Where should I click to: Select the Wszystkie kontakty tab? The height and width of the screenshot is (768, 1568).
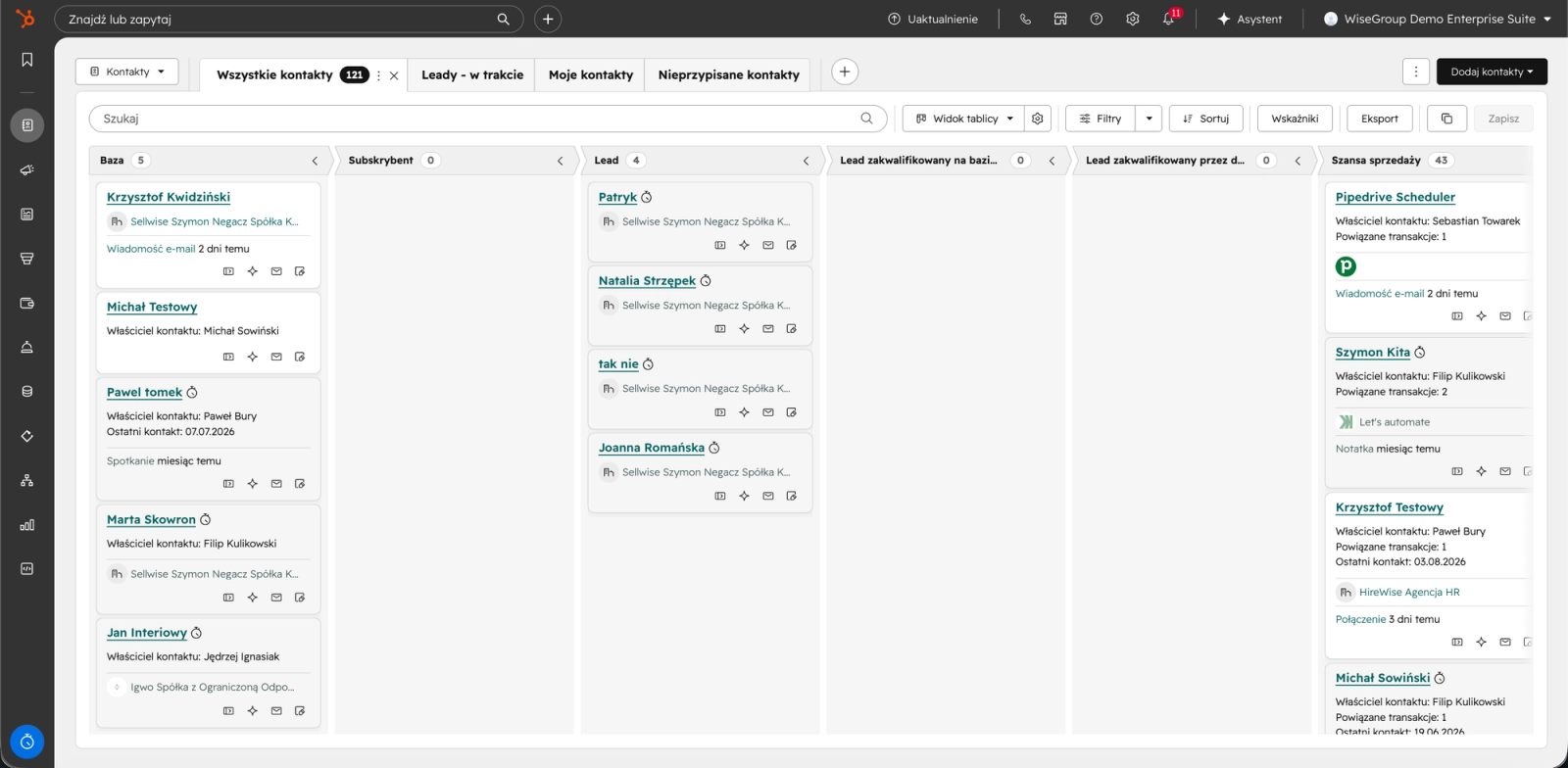click(274, 74)
